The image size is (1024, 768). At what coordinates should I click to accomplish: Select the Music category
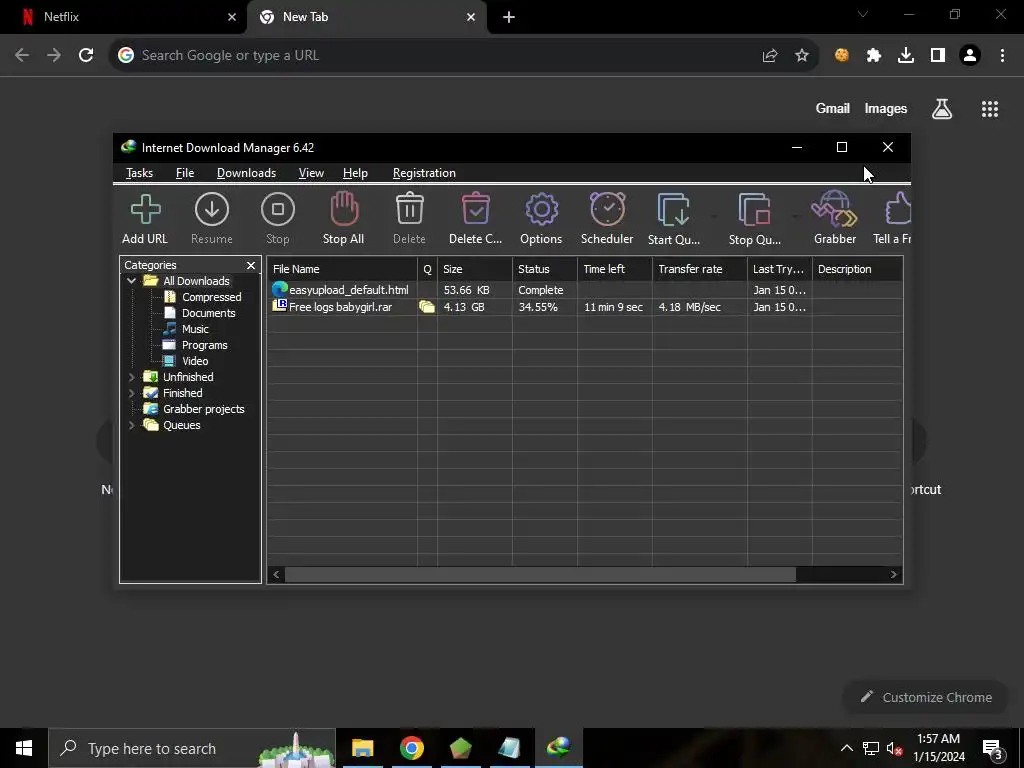195,329
